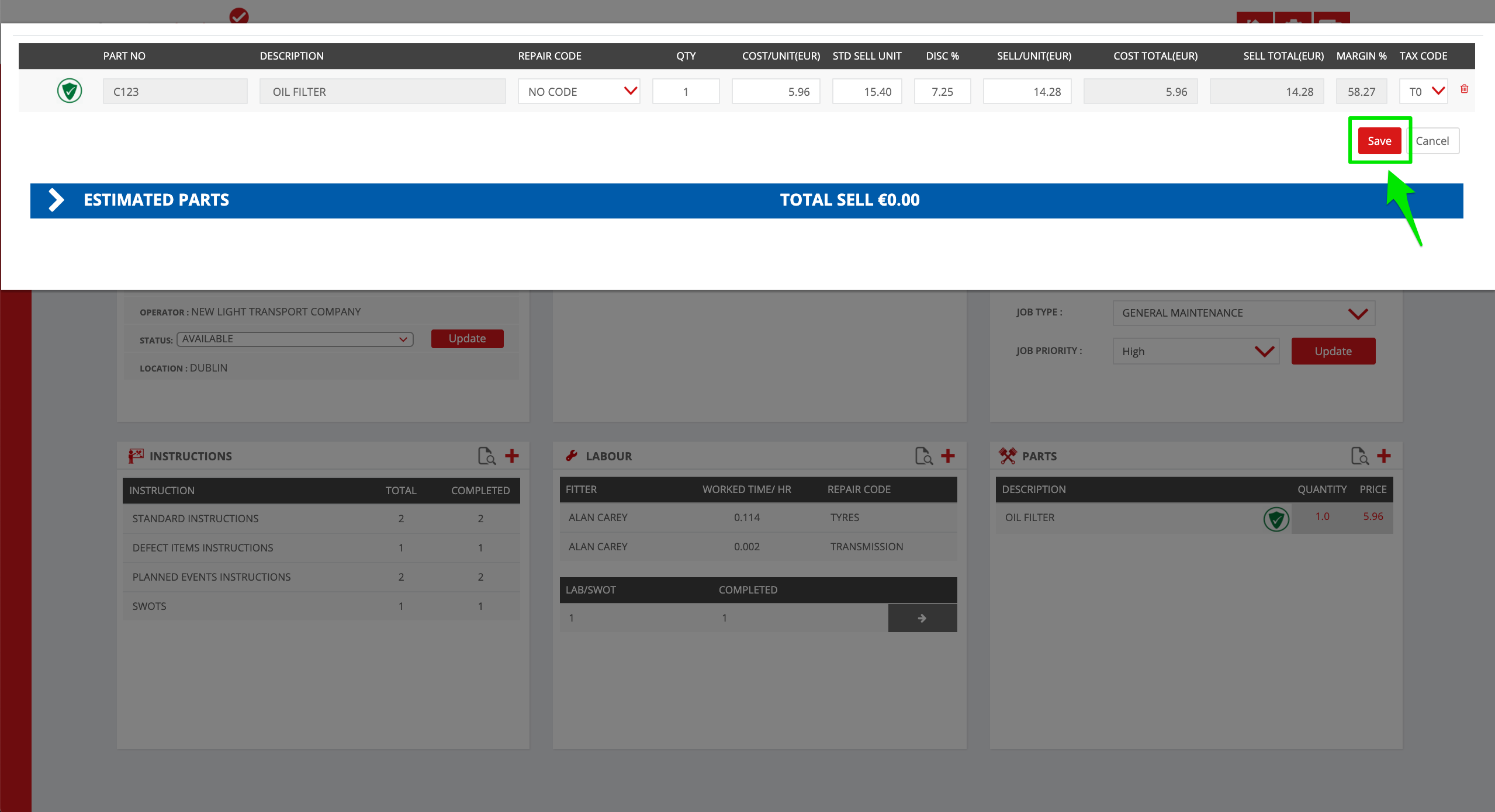
Task: Select ALAN CAREY TYRES labour row
Action: [x=758, y=518]
